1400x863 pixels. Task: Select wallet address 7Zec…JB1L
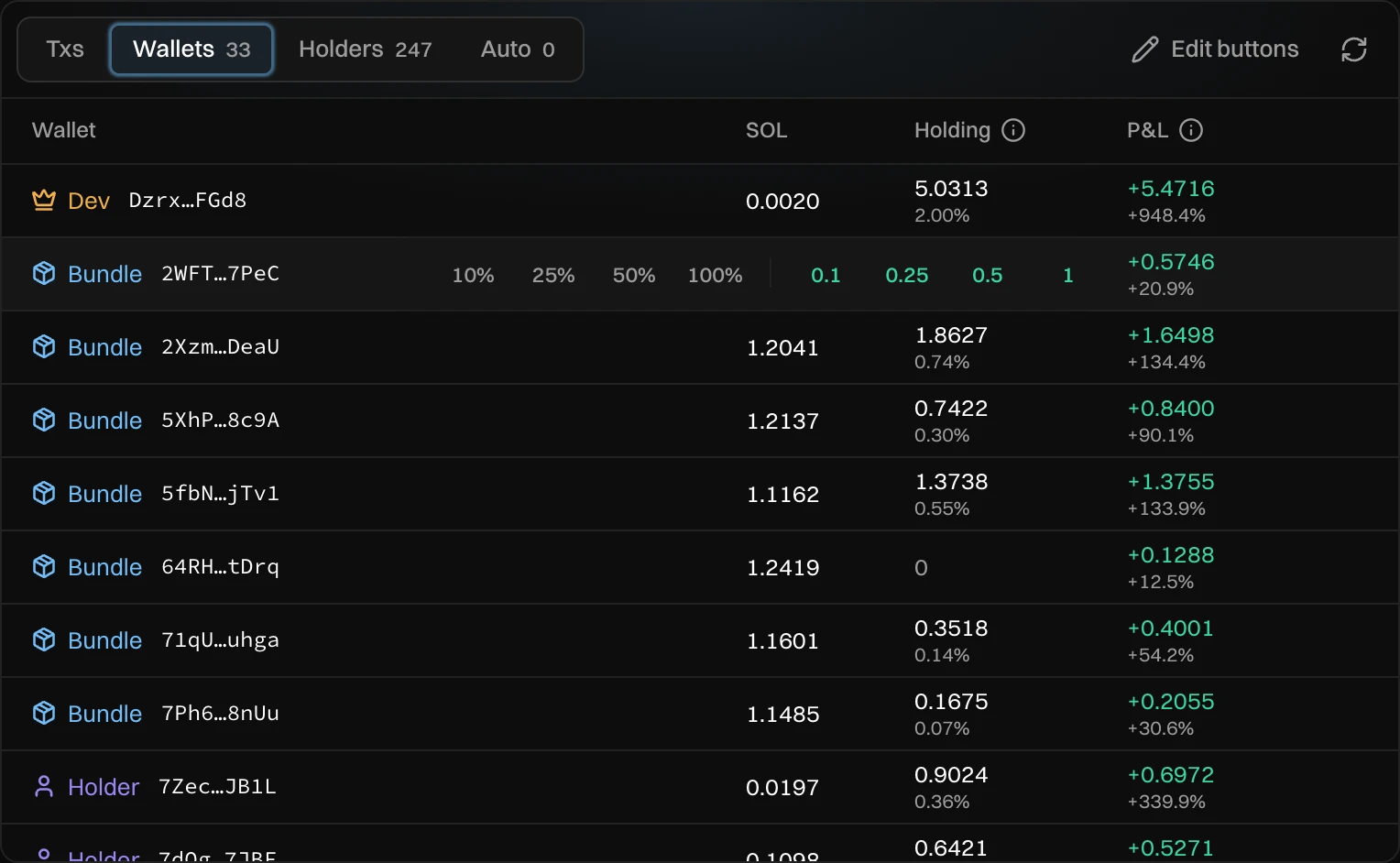[x=217, y=786]
